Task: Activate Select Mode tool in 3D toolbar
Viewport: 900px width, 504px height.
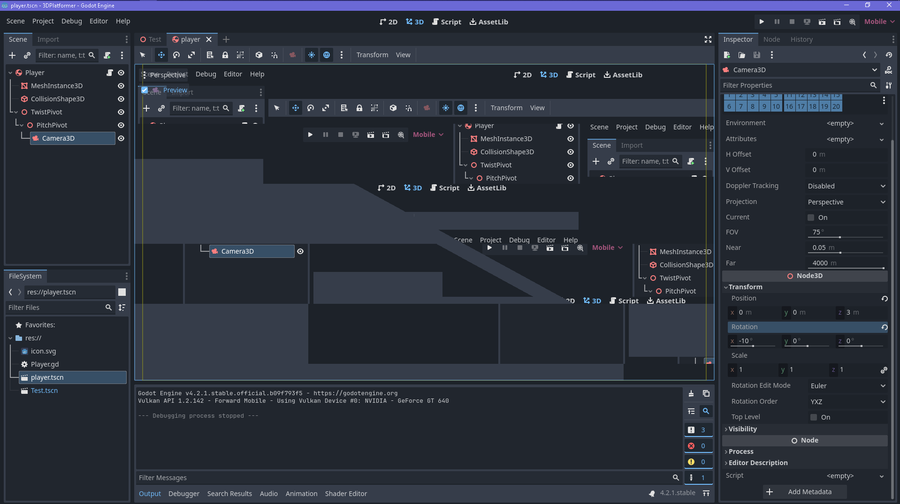Action: tap(142, 55)
